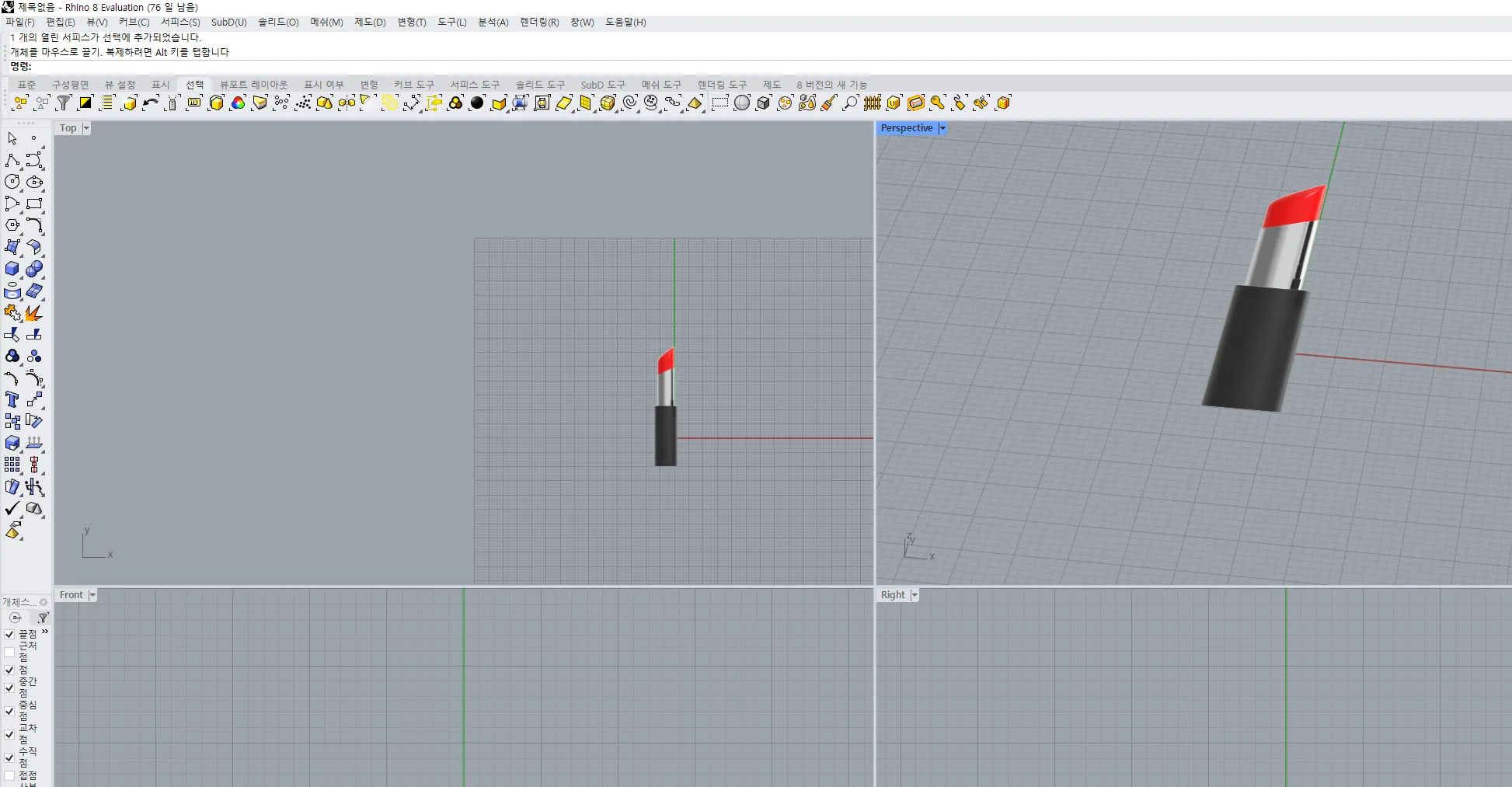Click the puzzle piece join tool
This screenshot has width=1512, height=787.
tap(12, 312)
